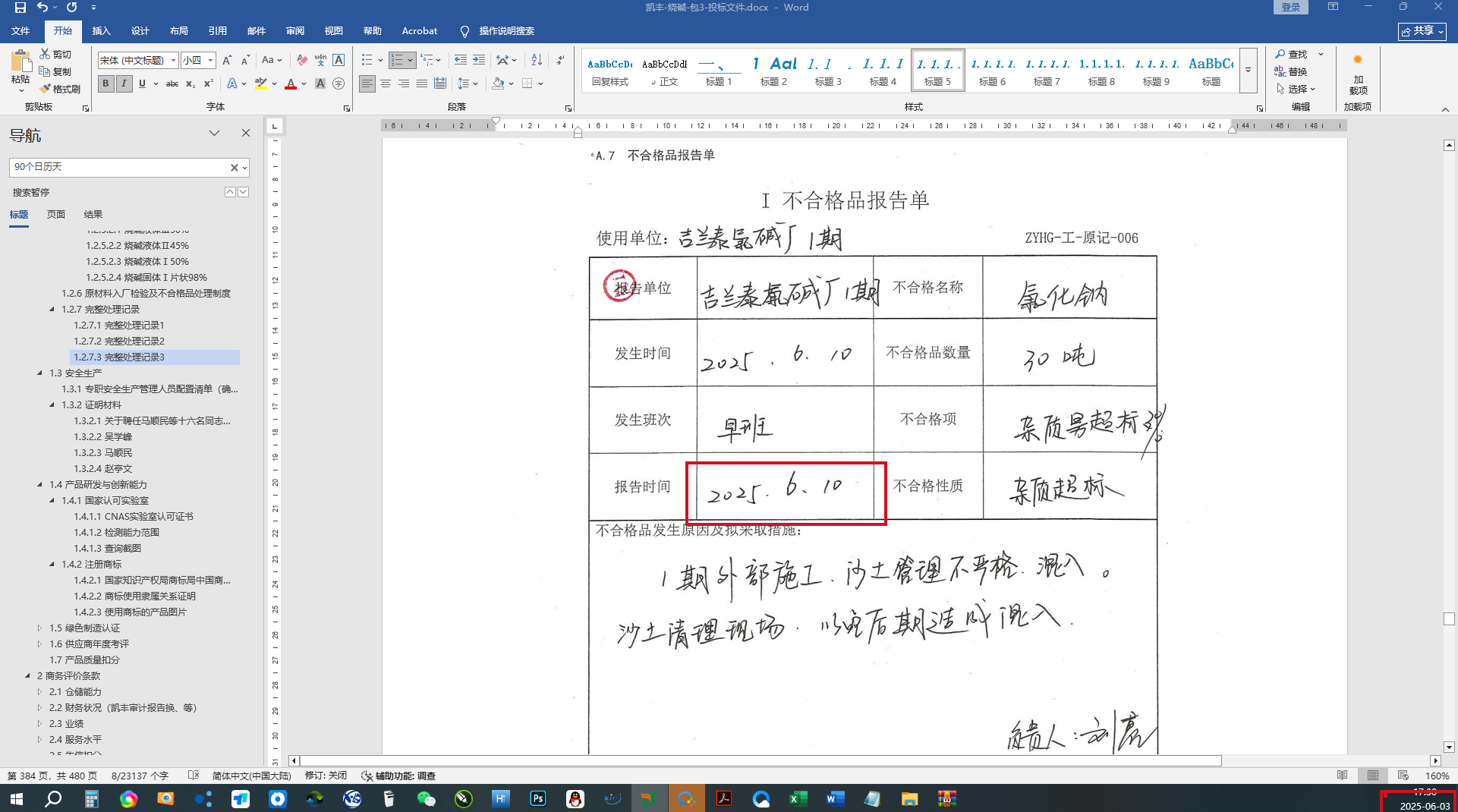Apply the yellow text highlight color
Viewport: 1458px width, 812px height.
(x=260, y=83)
